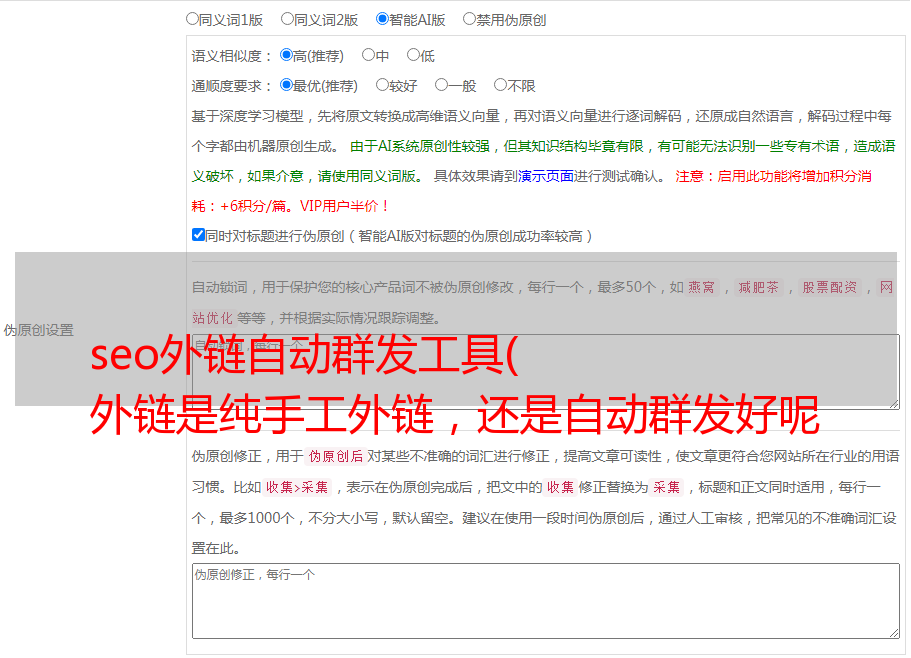The height and width of the screenshot is (658, 911).
Task: Click the 伪原创修正 textarea field
Action: click(x=546, y=601)
